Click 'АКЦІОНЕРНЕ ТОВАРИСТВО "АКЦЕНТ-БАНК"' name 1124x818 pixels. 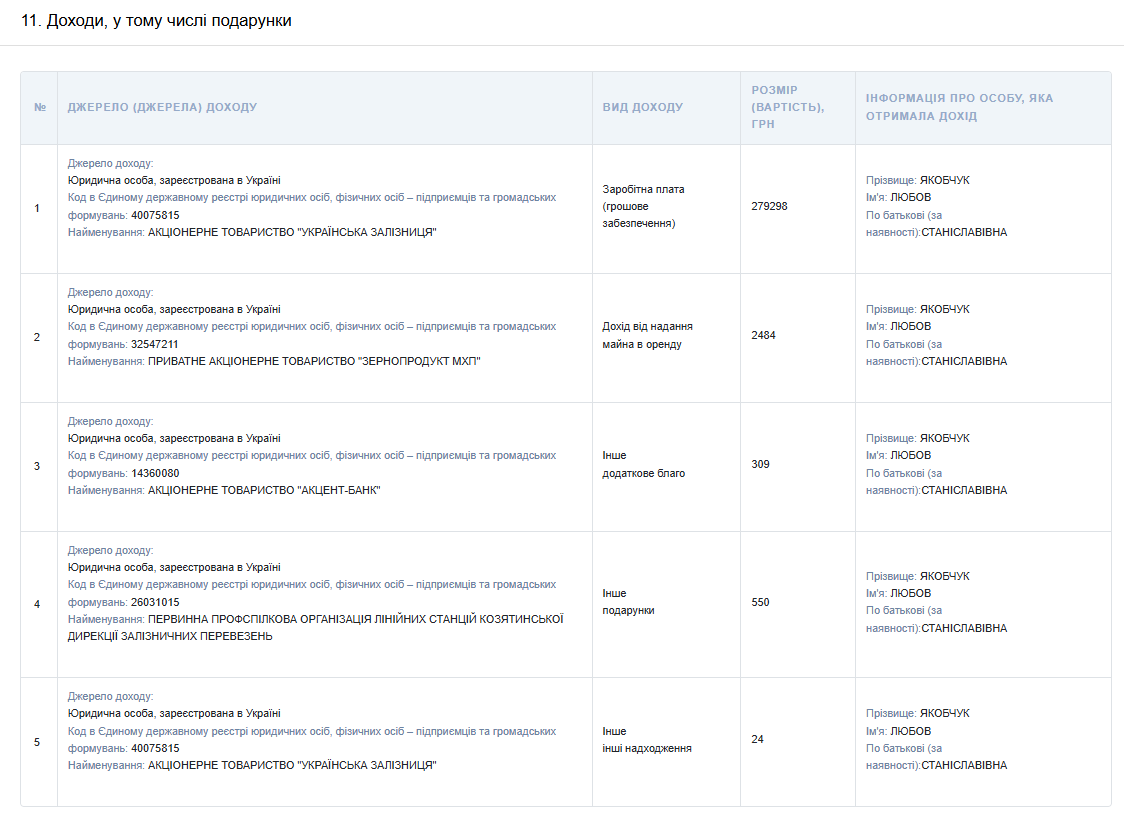[x=264, y=490]
